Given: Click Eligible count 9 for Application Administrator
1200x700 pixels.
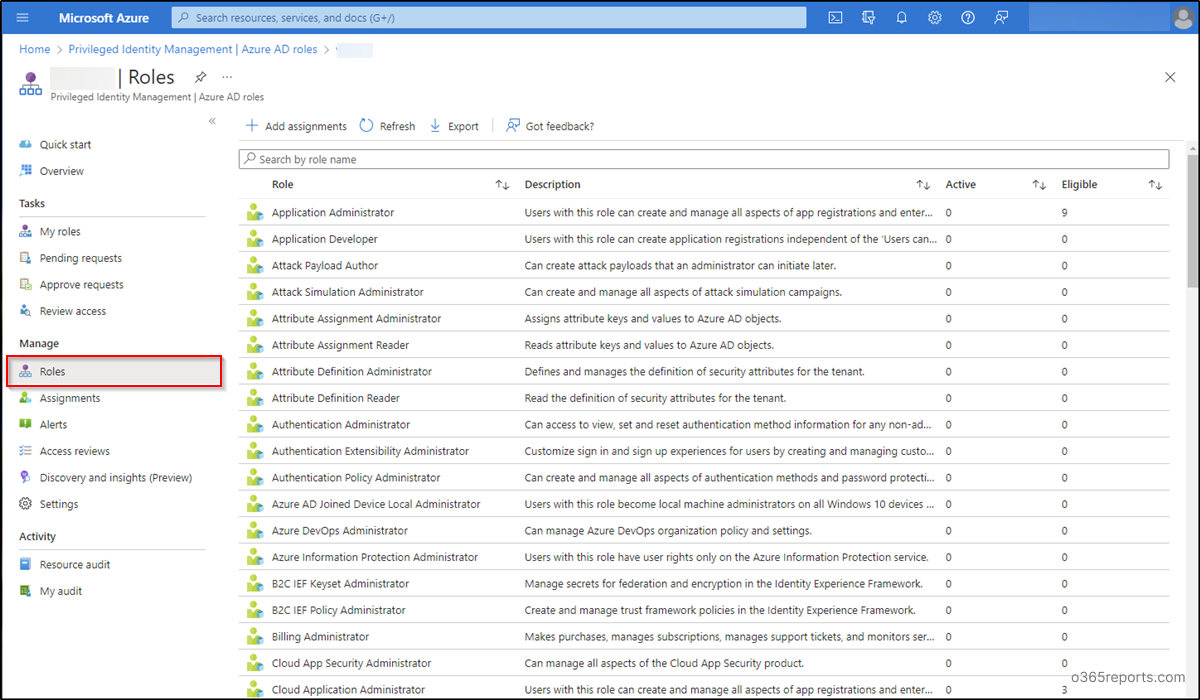Looking at the screenshot, I should [x=1065, y=212].
